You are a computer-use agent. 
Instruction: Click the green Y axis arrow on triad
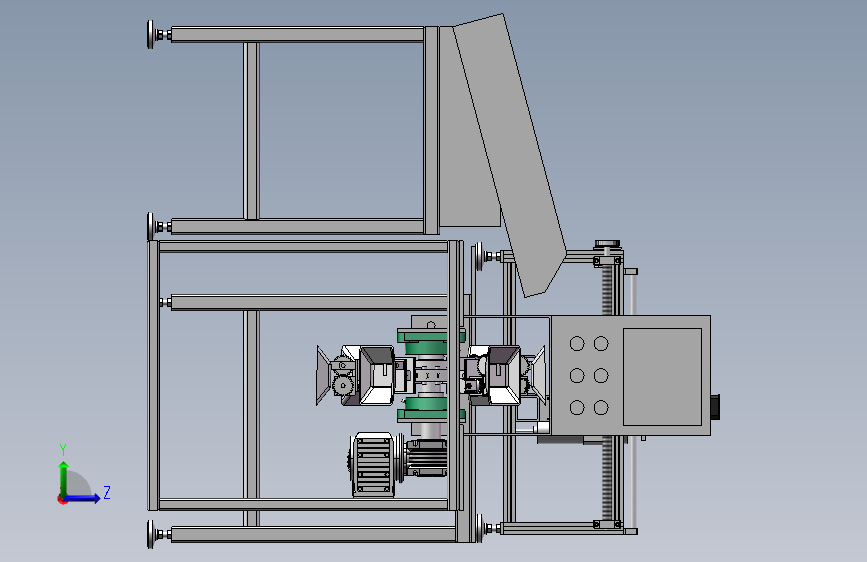(x=64, y=478)
